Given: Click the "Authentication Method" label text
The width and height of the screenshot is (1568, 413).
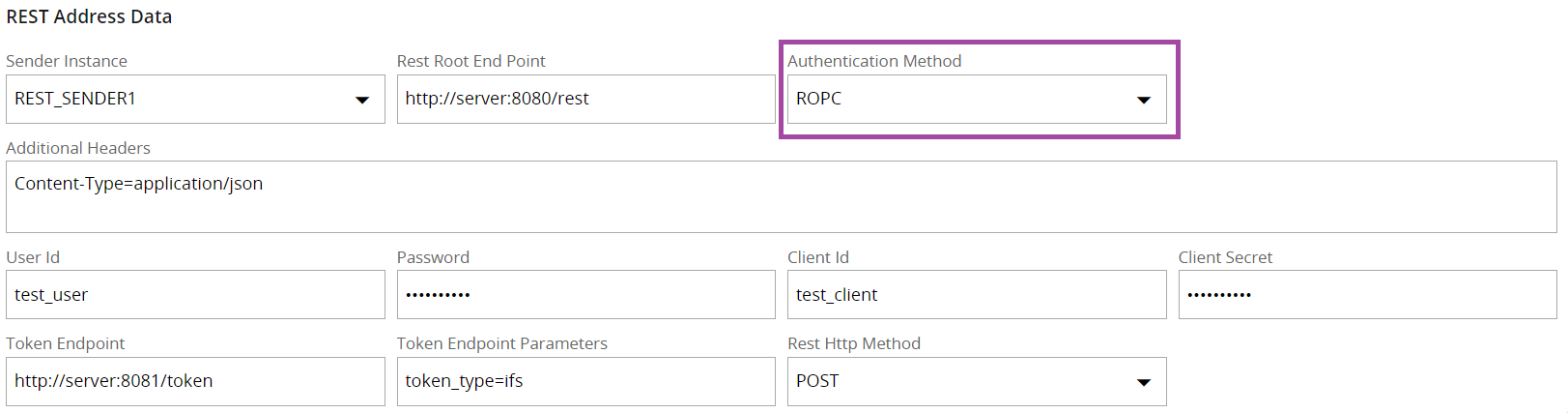Looking at the screenshot, I should [x=874, y=61].
